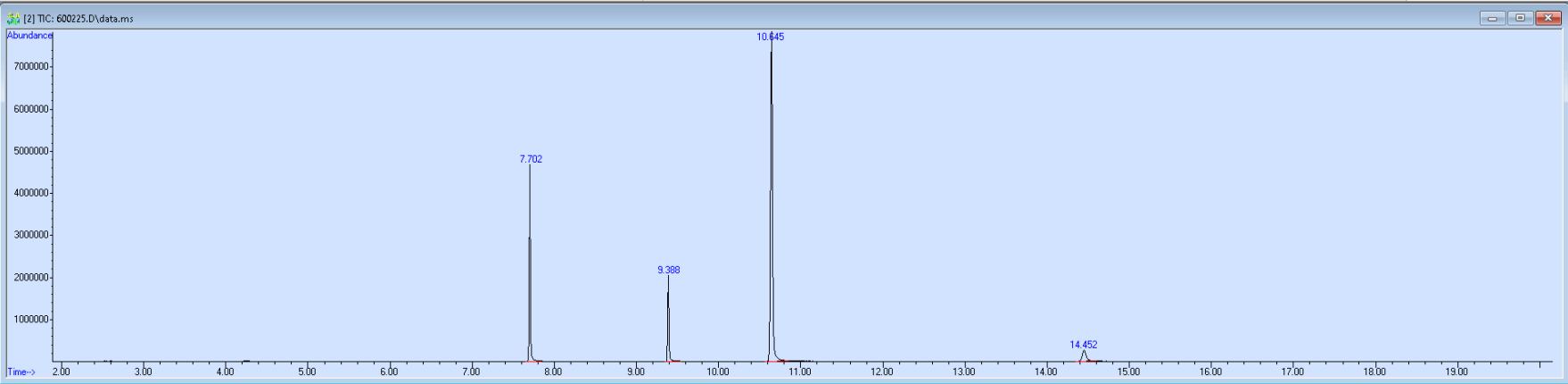Click the chromatogram peak apex at 7.702
The height and width of the screenshot is (384, 1568).
530,167
